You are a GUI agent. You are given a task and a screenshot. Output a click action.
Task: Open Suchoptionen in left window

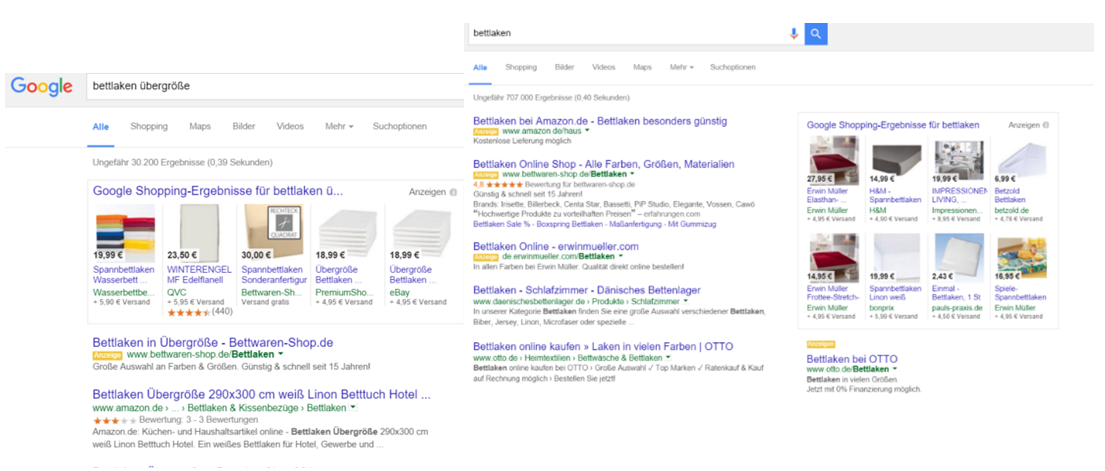tap(400, 126)
